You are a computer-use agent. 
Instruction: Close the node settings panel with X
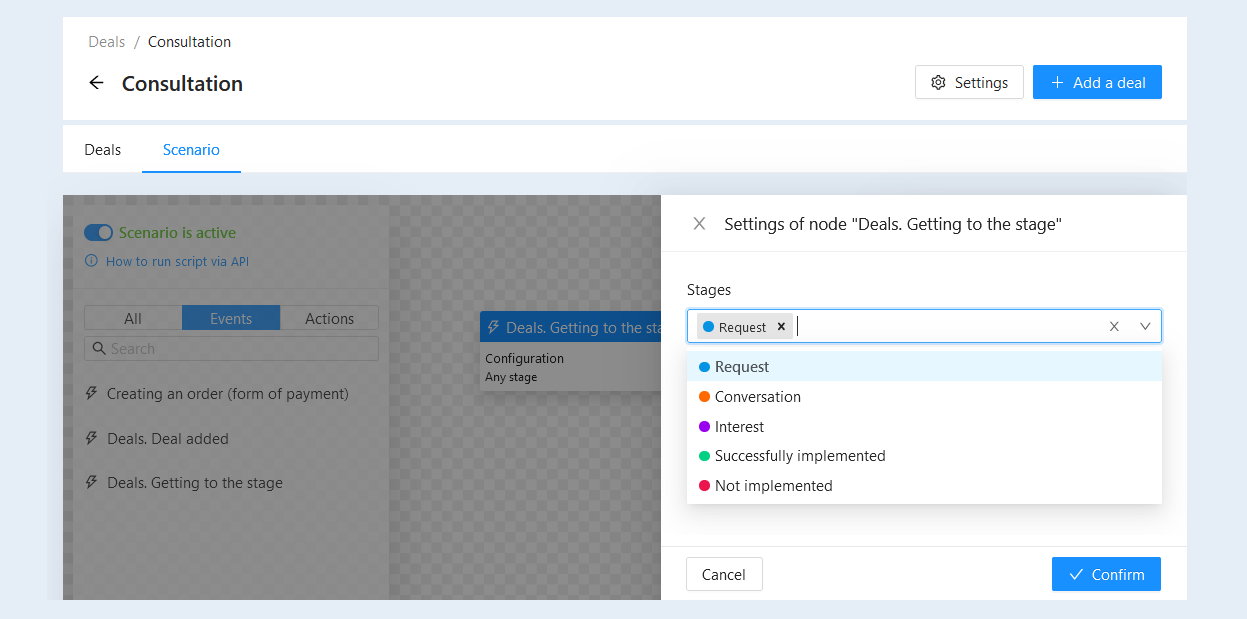click(x=700, y=224)
